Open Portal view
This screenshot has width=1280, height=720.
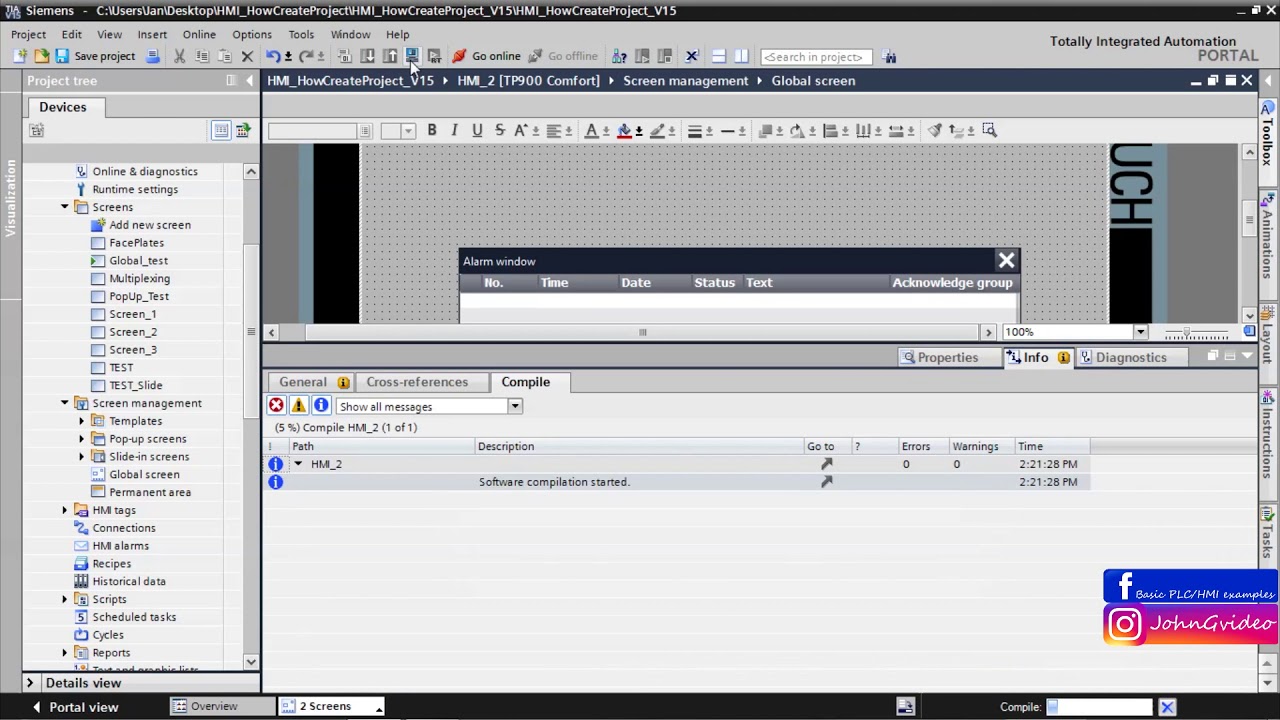tap(74, 707)
